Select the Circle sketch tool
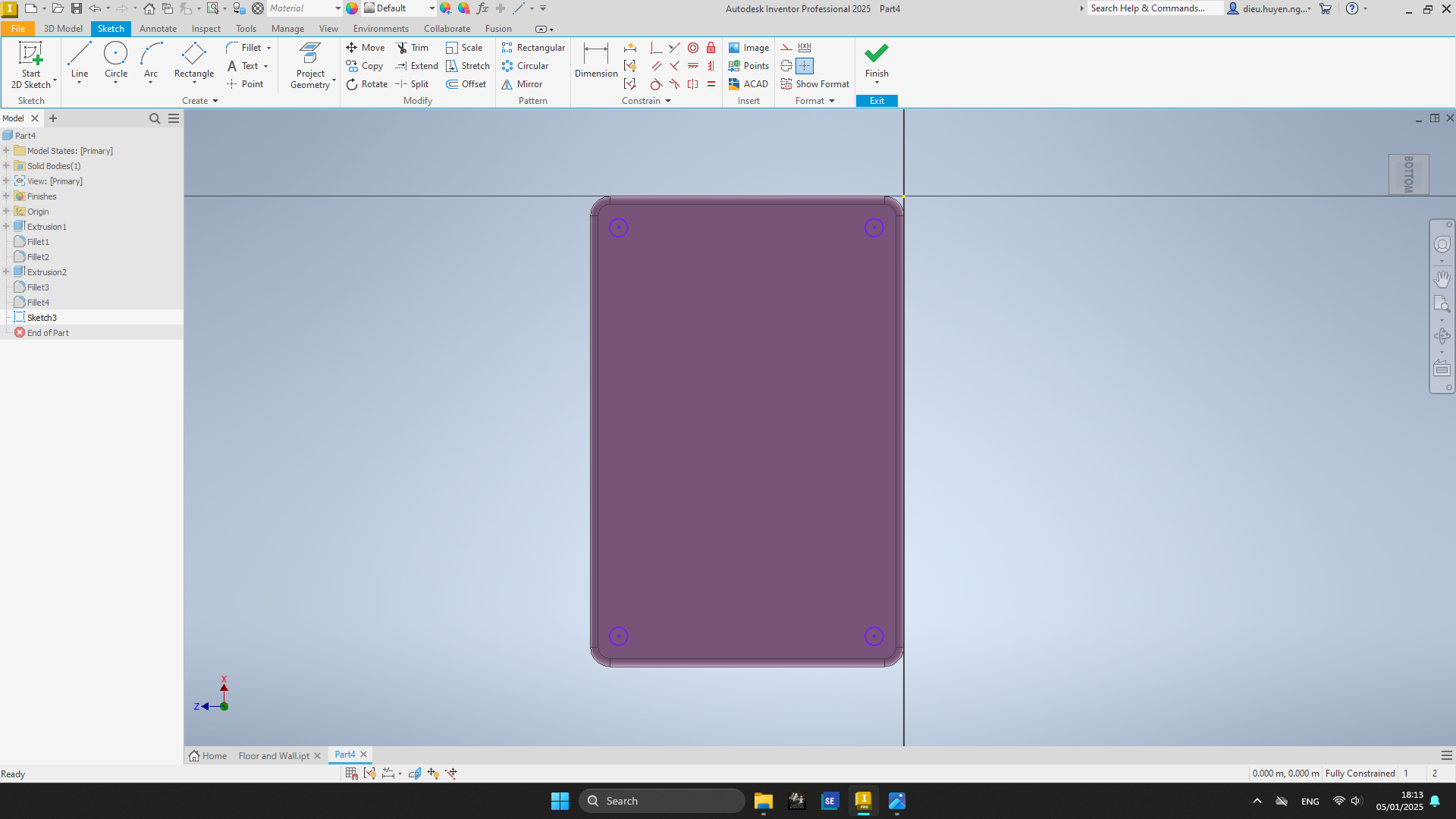1456x819 pixels. point(115,61)
